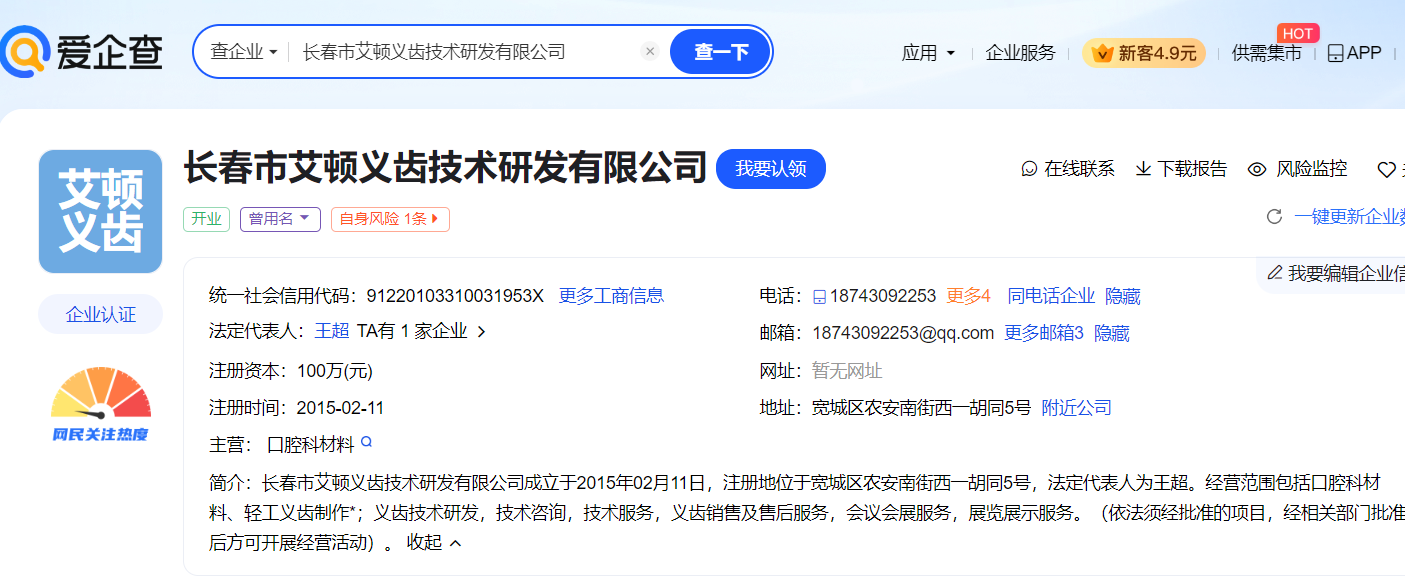Open the 查企业 search type dropdown

[243, 52]
